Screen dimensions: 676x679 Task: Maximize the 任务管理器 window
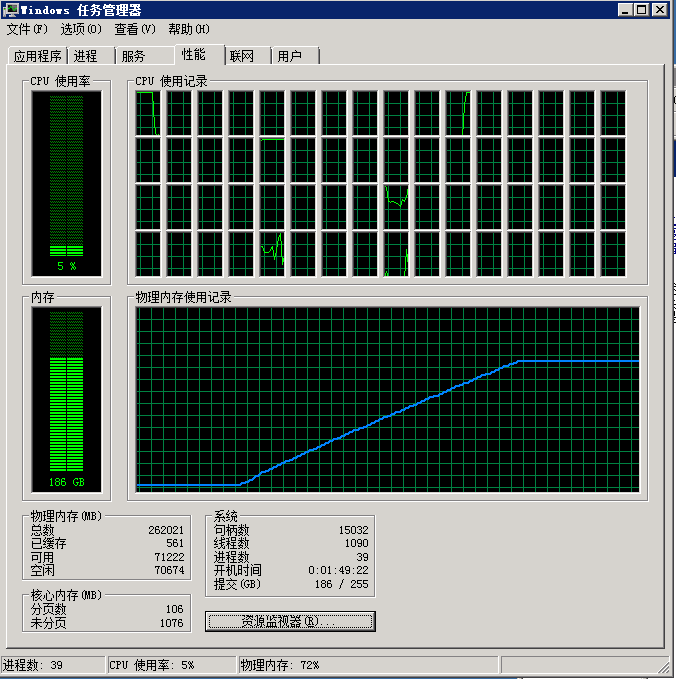[642, 10]
